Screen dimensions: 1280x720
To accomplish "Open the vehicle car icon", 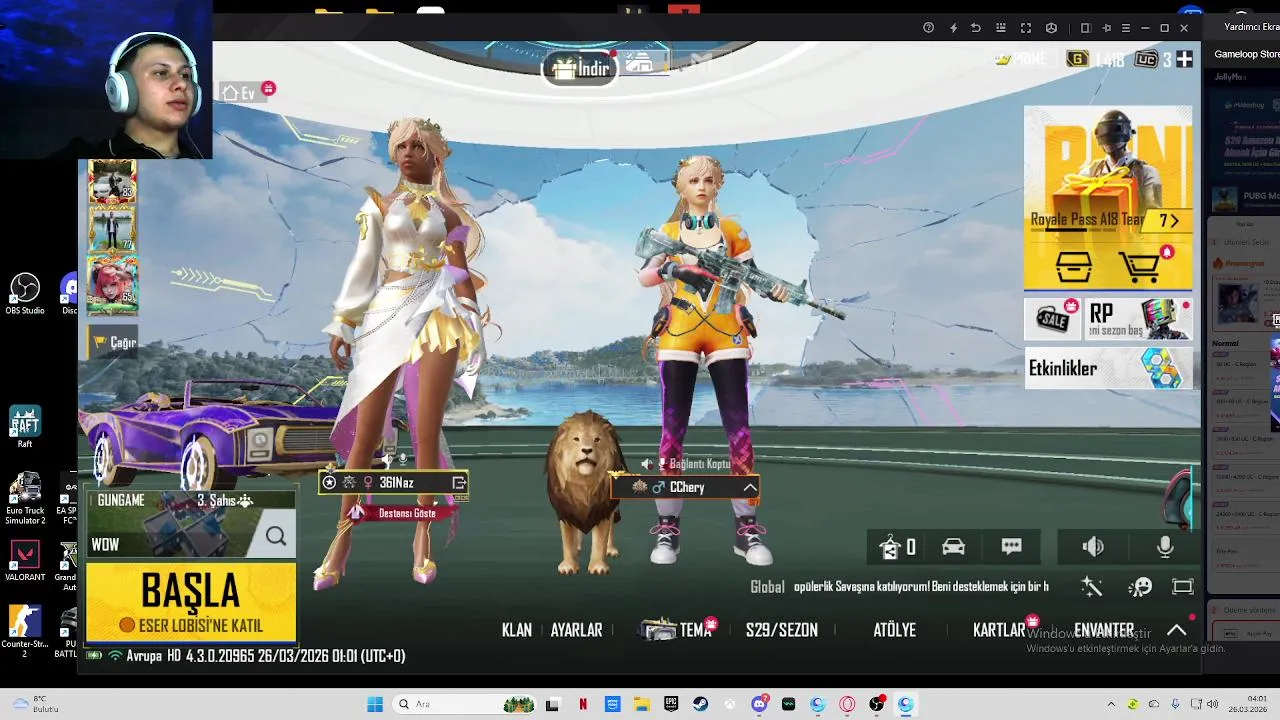I will (953, 547).
